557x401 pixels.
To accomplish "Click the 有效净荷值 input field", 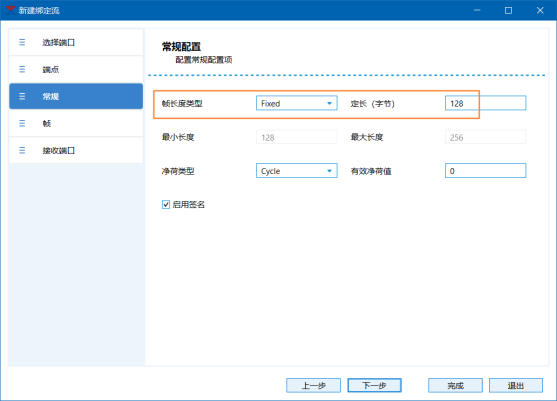I will click(x=486, y=171).
